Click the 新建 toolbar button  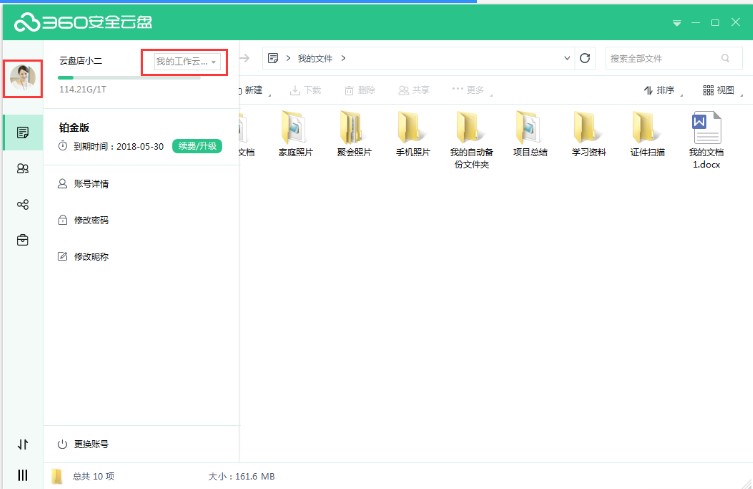(255, 90)
